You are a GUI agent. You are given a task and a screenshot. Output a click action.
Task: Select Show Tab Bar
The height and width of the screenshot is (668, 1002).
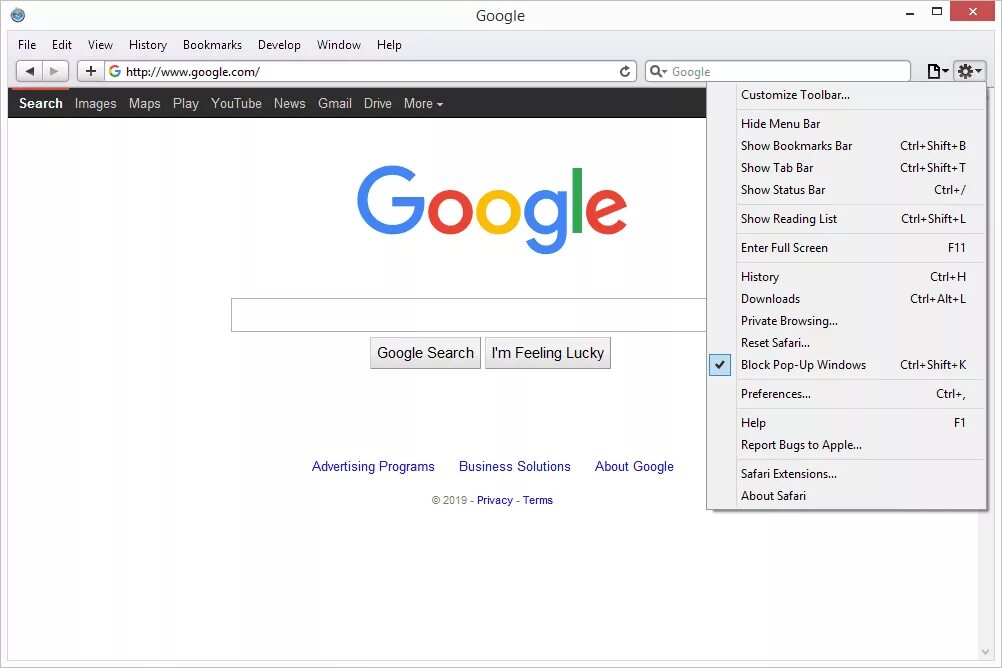(x=847, y=167)
